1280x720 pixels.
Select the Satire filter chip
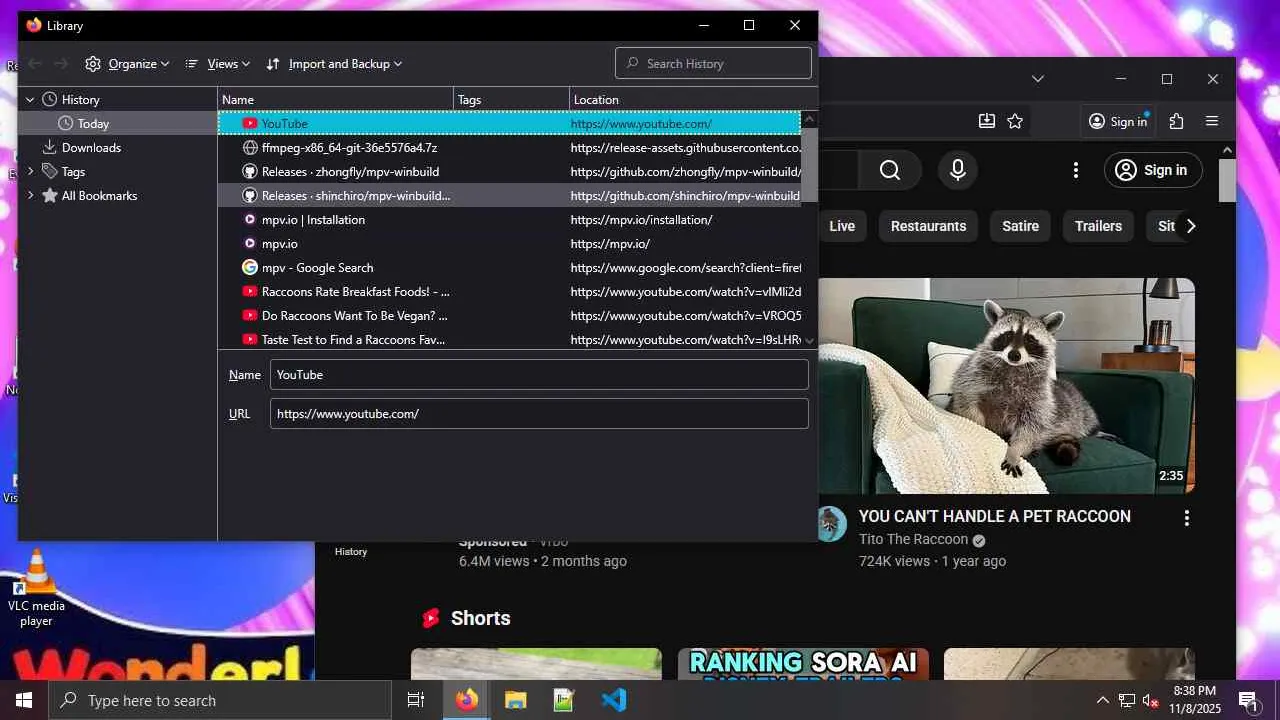click(1020, 226)
